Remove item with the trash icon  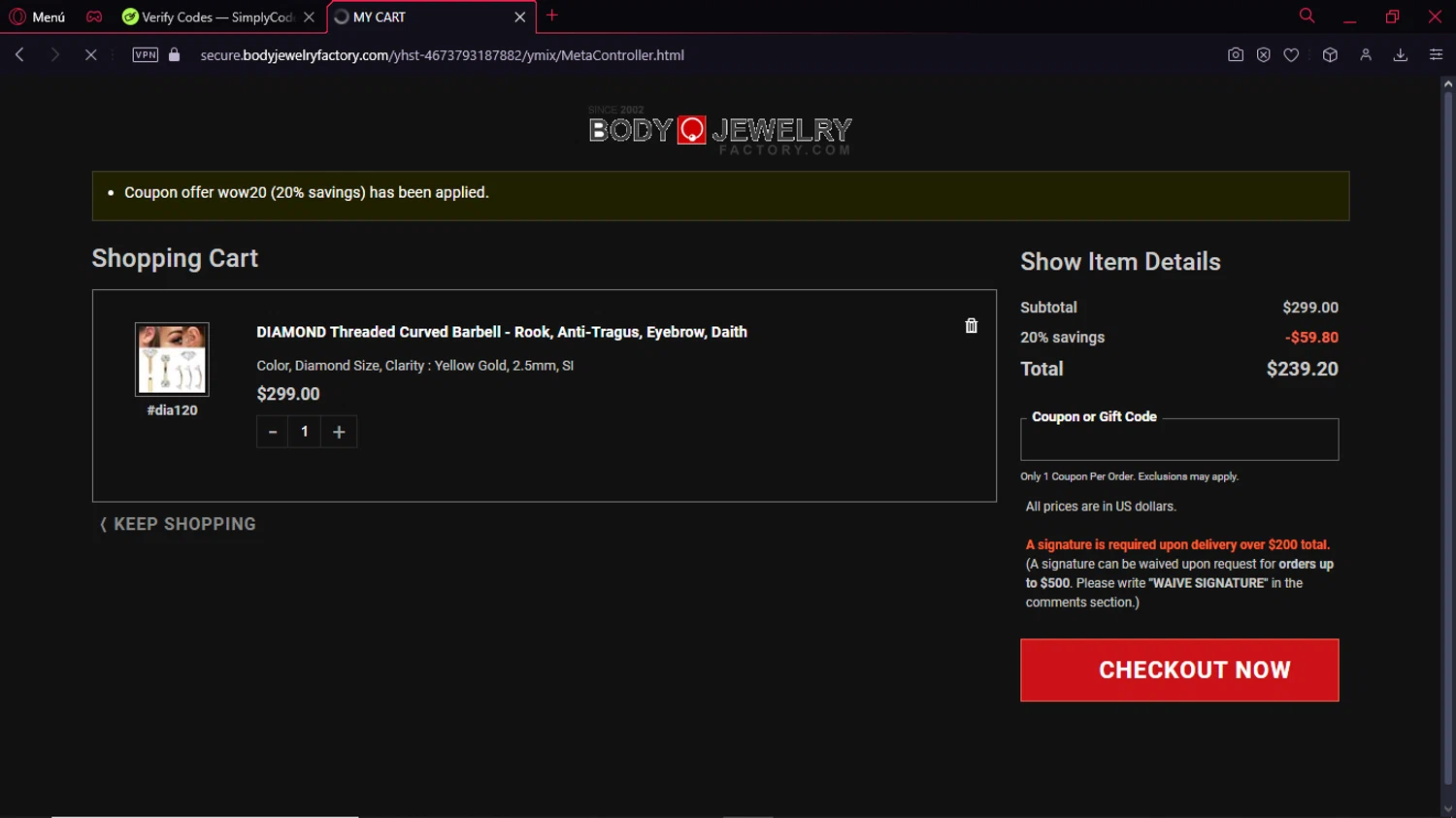[x=971, y=326]
